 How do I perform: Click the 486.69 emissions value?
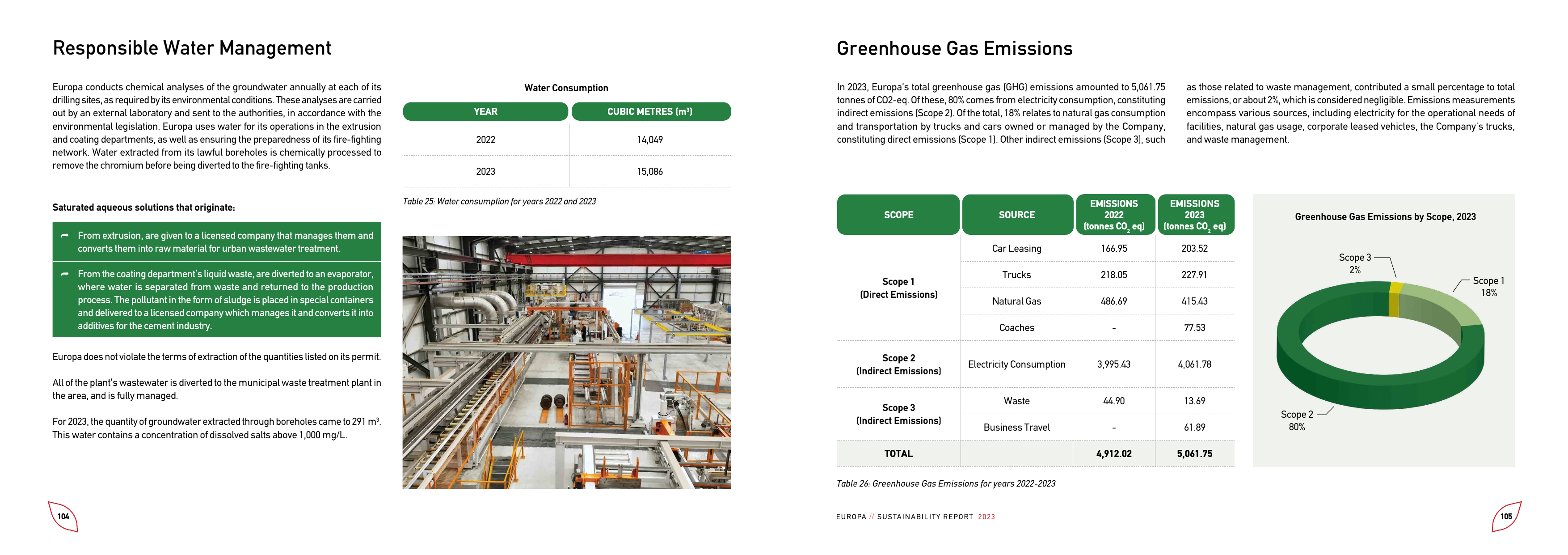(x=1114, y=301)
